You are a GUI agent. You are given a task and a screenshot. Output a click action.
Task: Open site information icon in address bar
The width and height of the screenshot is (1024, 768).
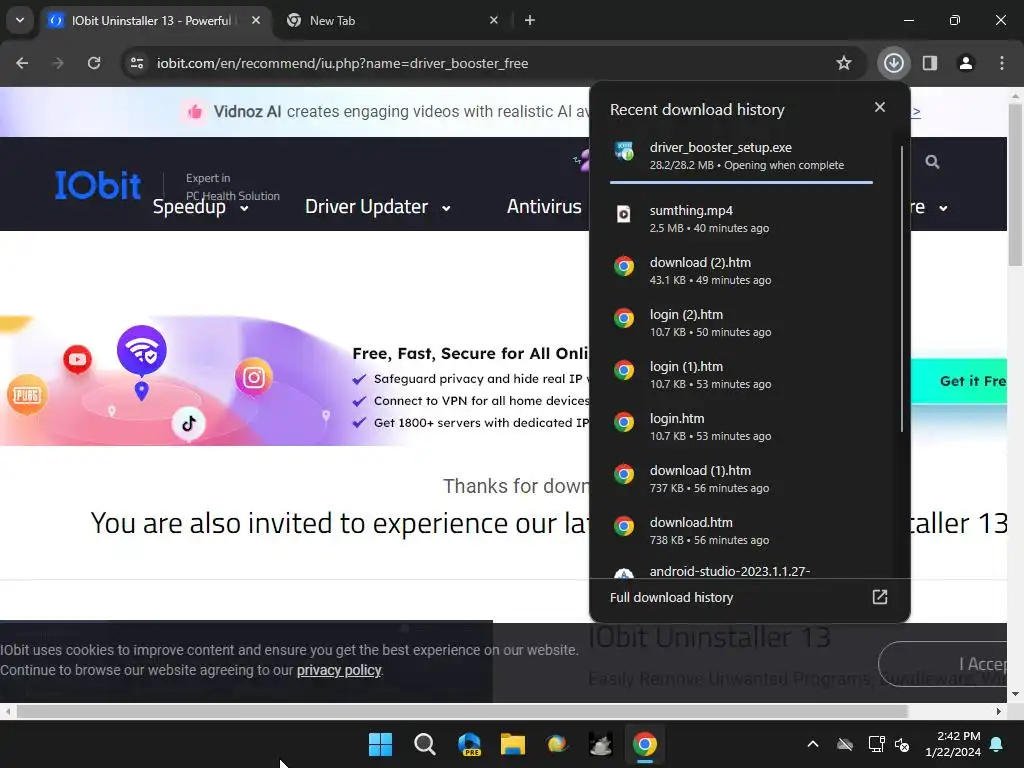137,63
